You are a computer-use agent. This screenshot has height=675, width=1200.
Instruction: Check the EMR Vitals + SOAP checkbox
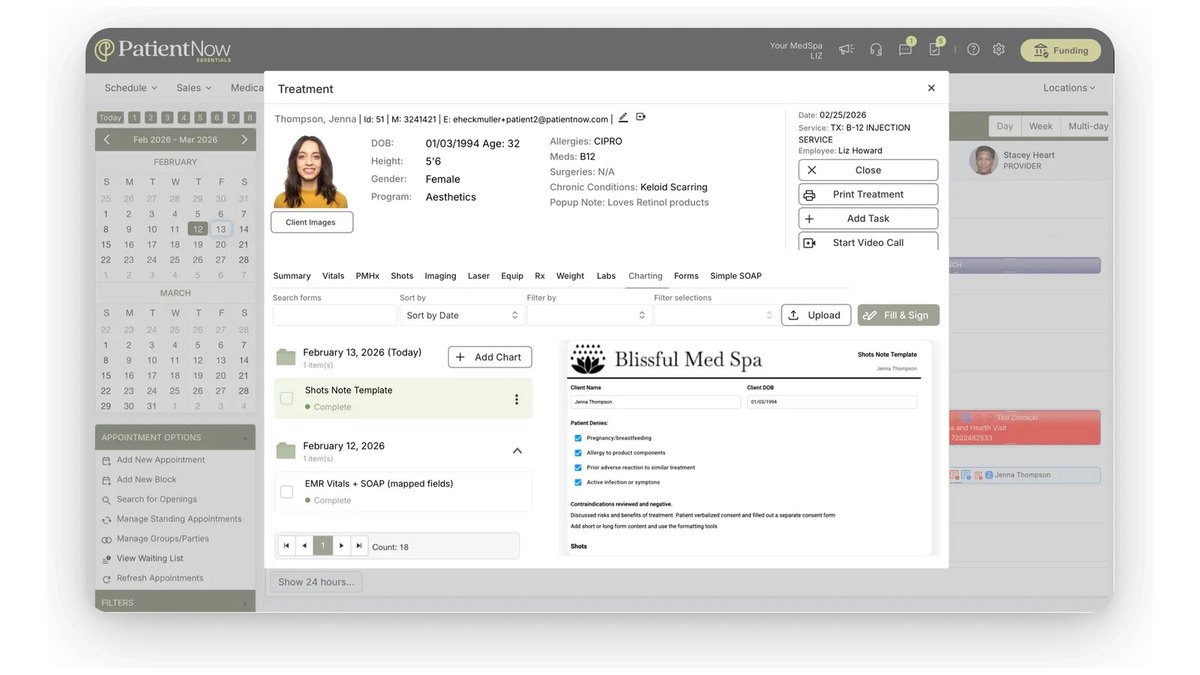point(287,491)
